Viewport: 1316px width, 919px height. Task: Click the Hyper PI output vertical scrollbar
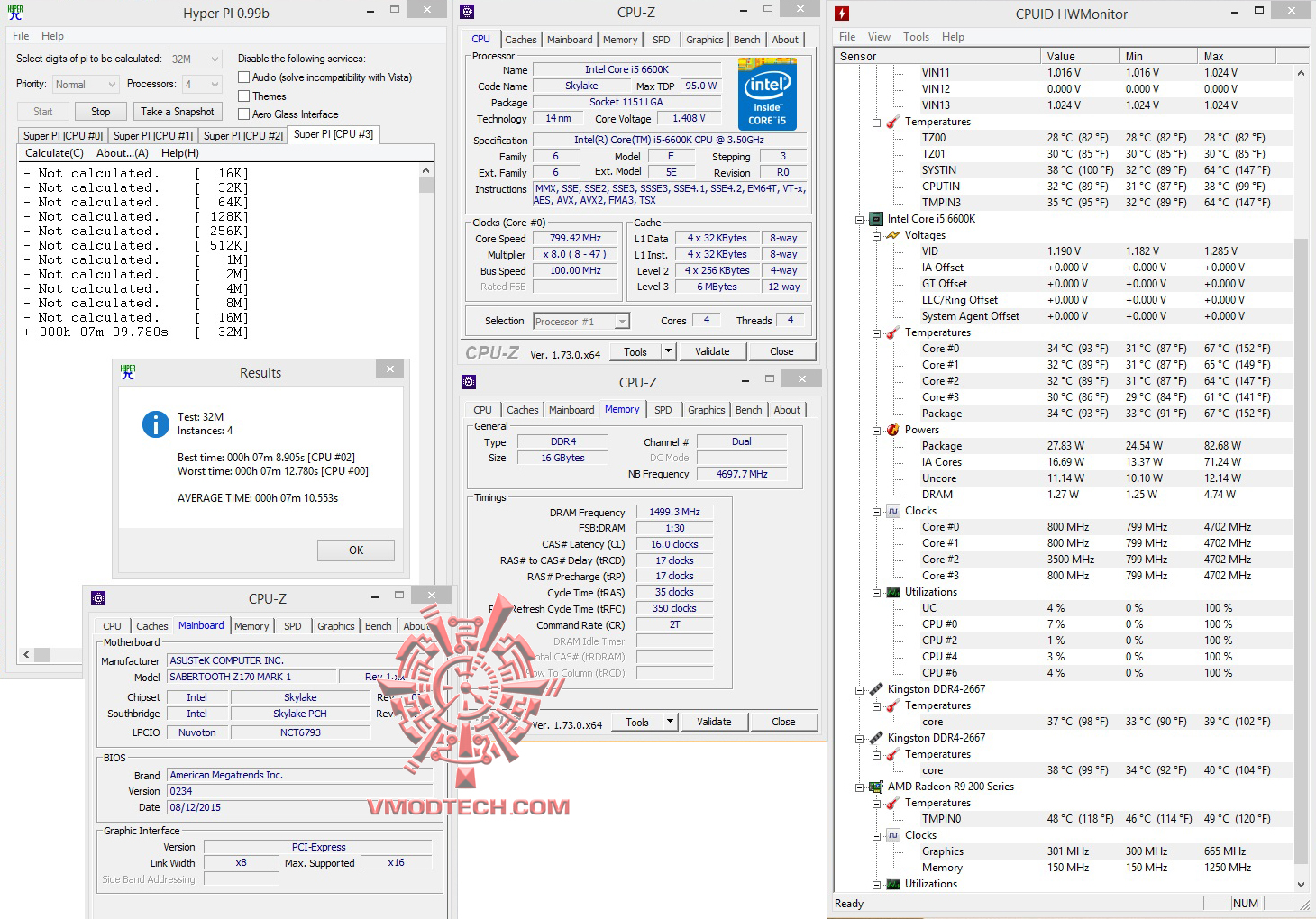click(426, 403)
